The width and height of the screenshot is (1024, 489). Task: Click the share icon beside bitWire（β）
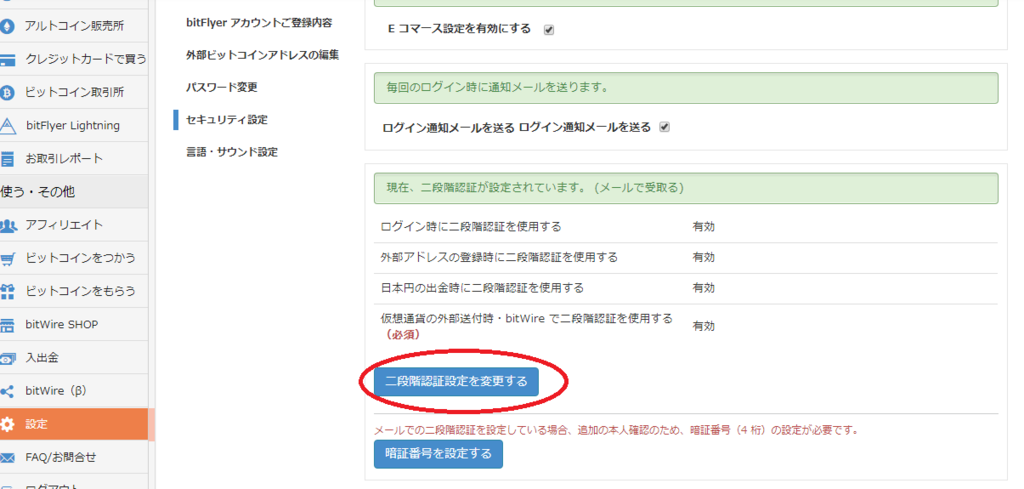tap(8, 391)
